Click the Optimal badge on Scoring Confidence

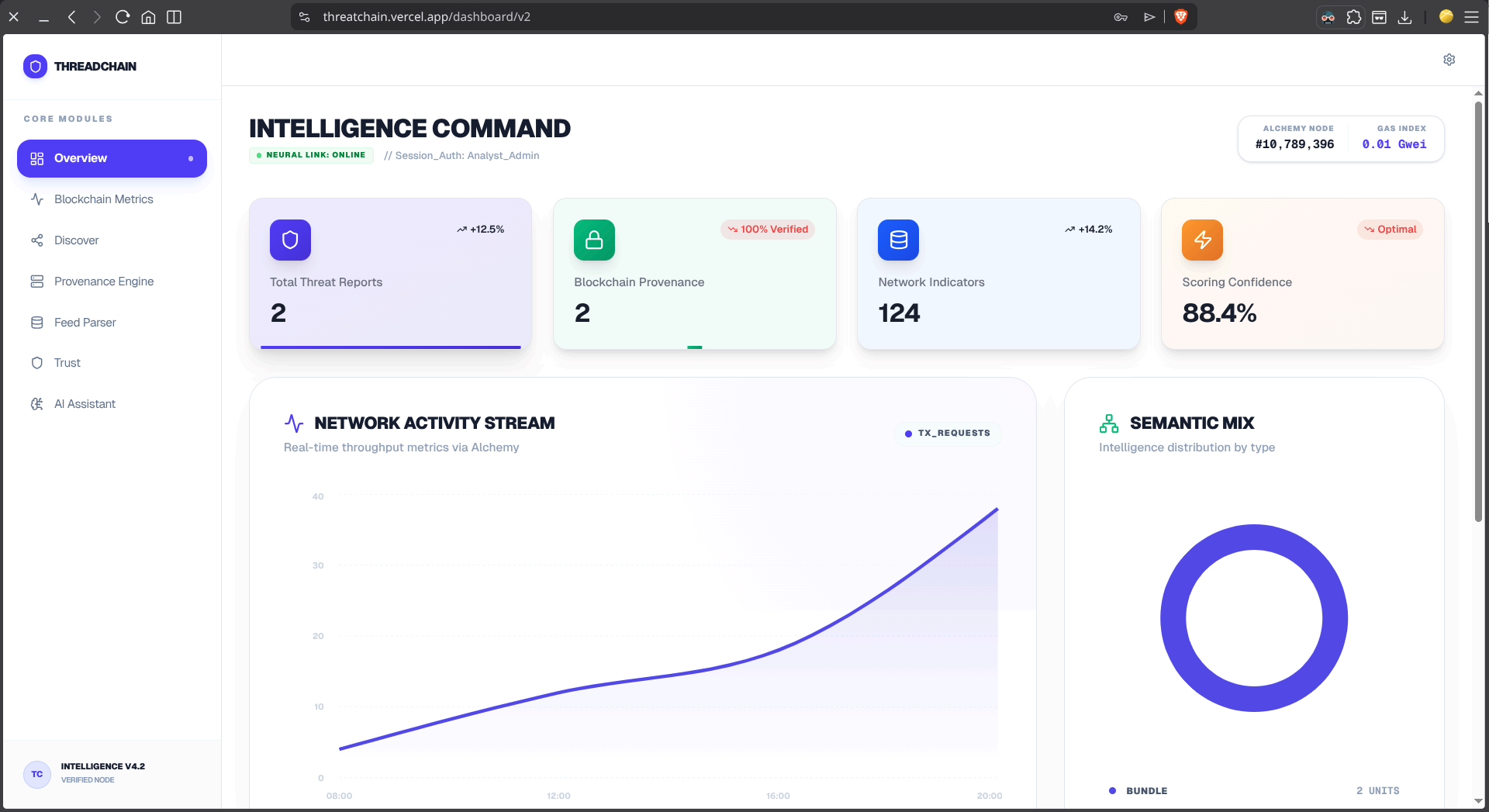1391,230
